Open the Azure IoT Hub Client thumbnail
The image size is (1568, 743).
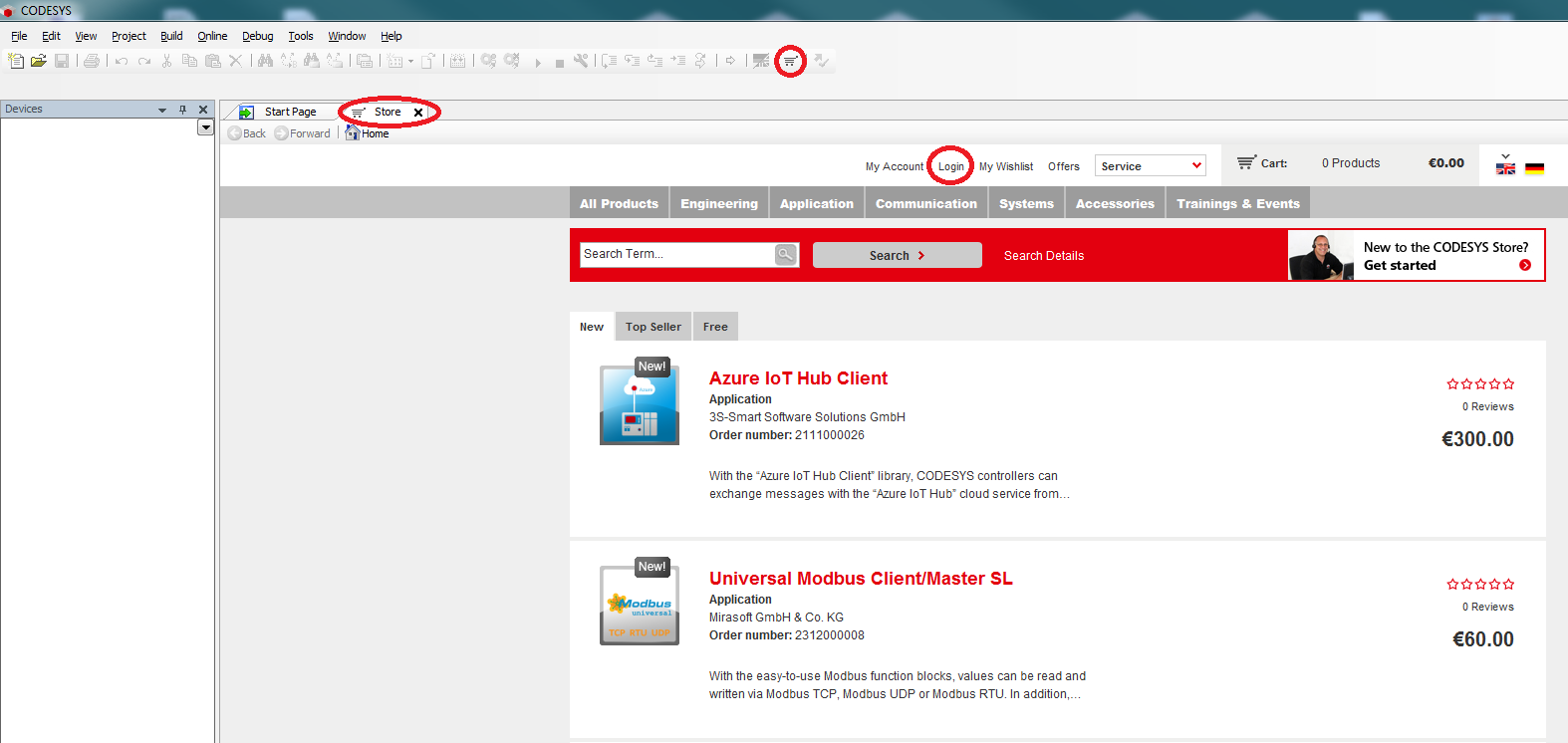tap(640, 404)
